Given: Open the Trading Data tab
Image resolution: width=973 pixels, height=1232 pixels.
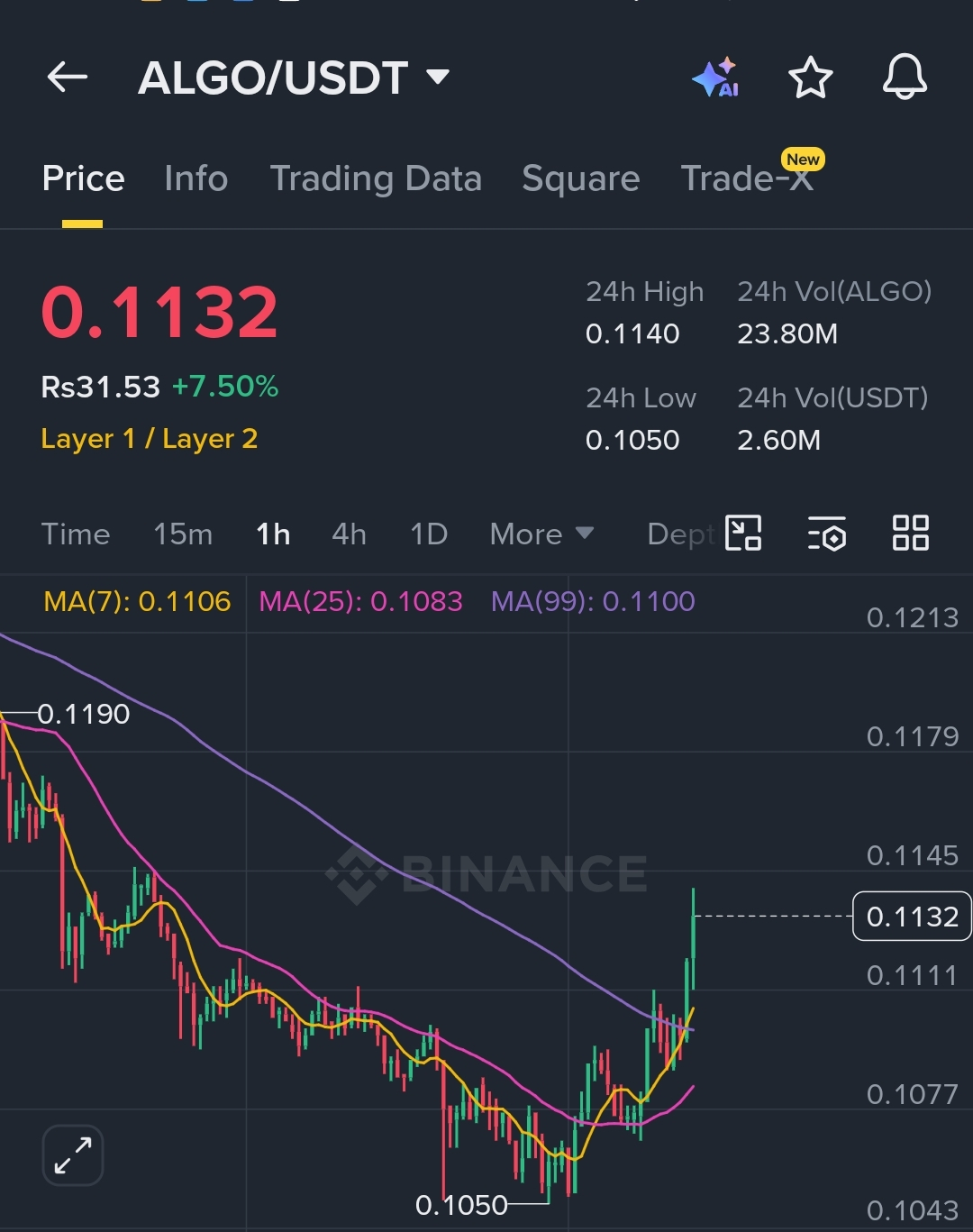Looking at the screenshot, I should [x=376, y=178].
